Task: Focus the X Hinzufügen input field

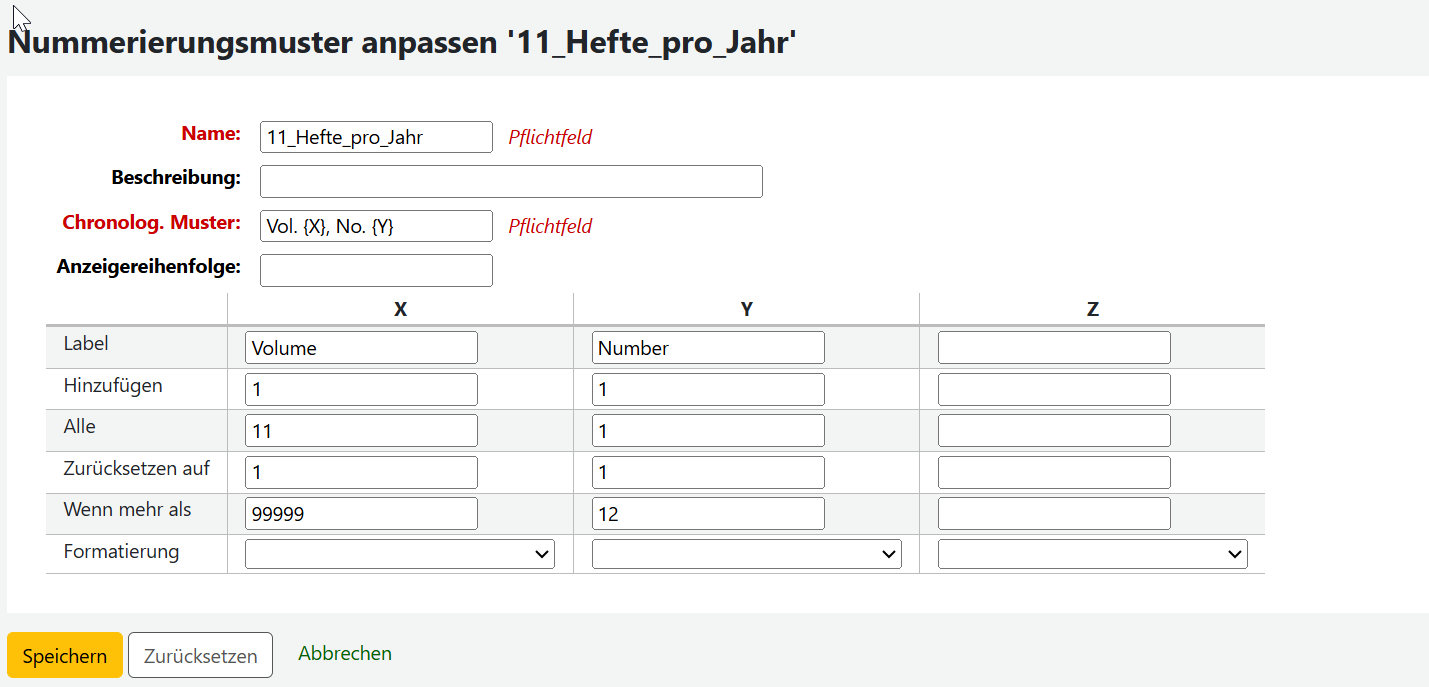Action: pyautogui.click(x=361, y=389)
